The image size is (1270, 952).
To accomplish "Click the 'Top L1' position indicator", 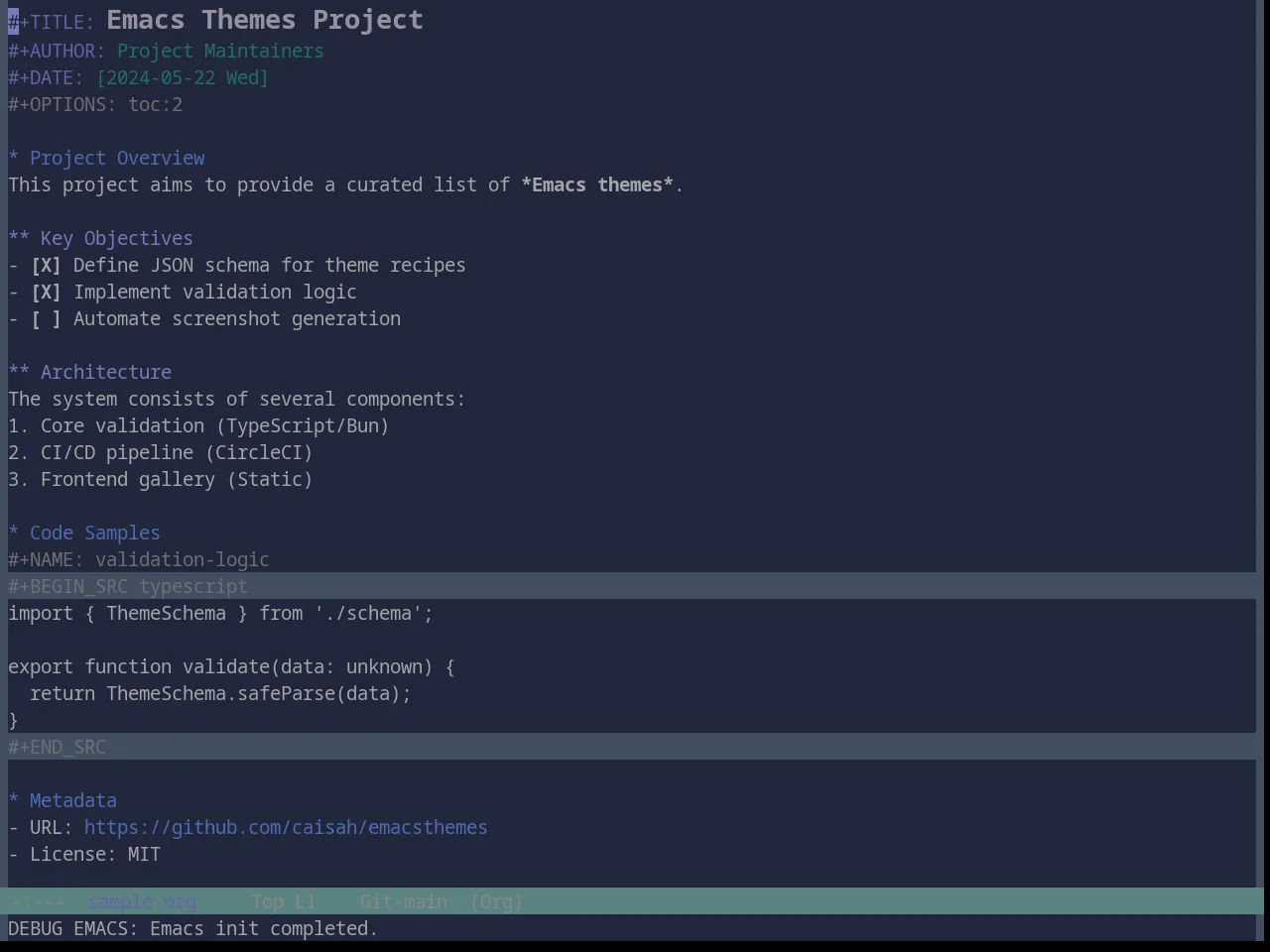I will pos(283,901).
